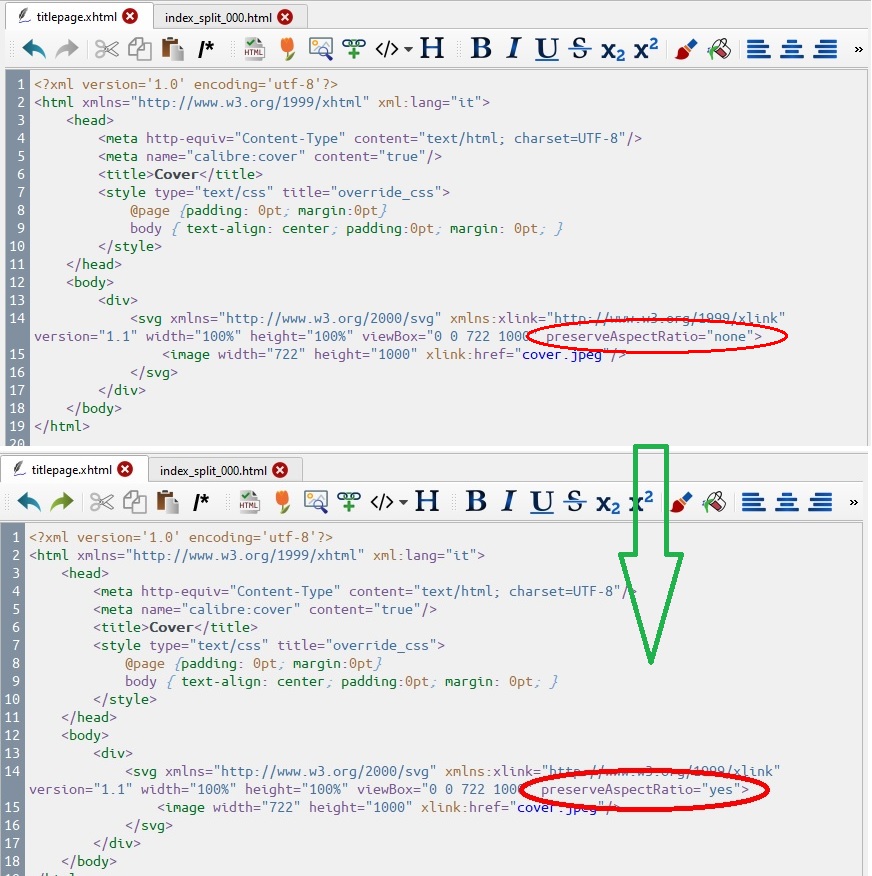Viewport: 872px width, 876px height.
Task: Undo last edit in top editor toolbar
Action: [34, 49]
